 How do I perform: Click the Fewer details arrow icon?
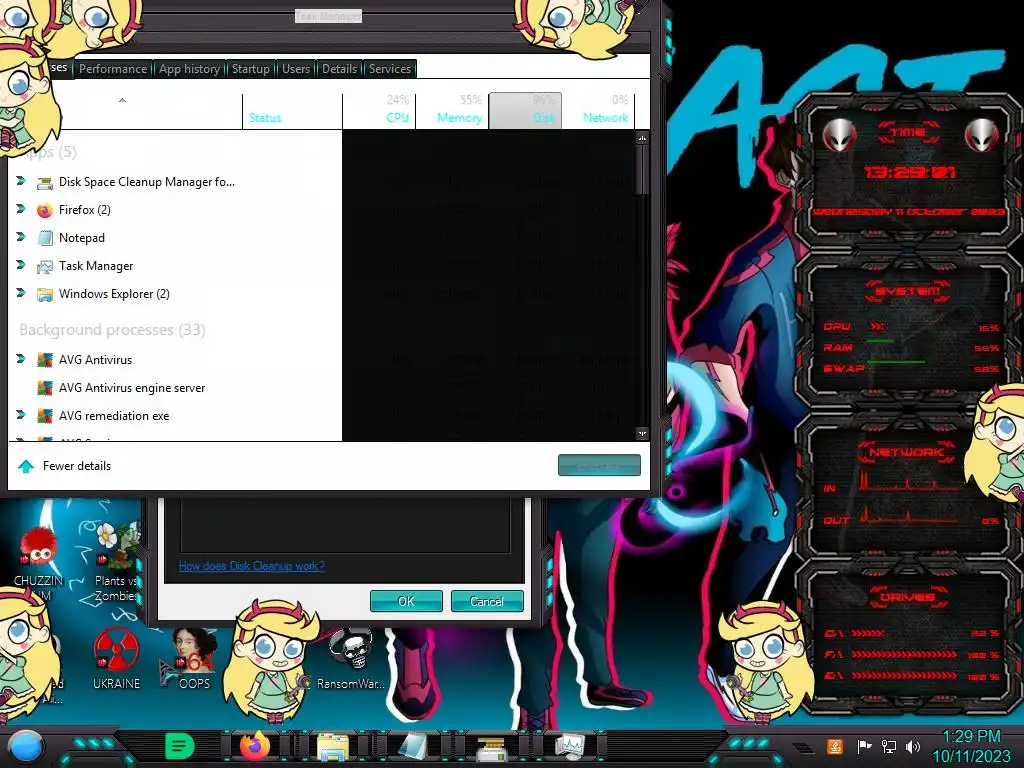pyautogui.click(x=25, y=466)
